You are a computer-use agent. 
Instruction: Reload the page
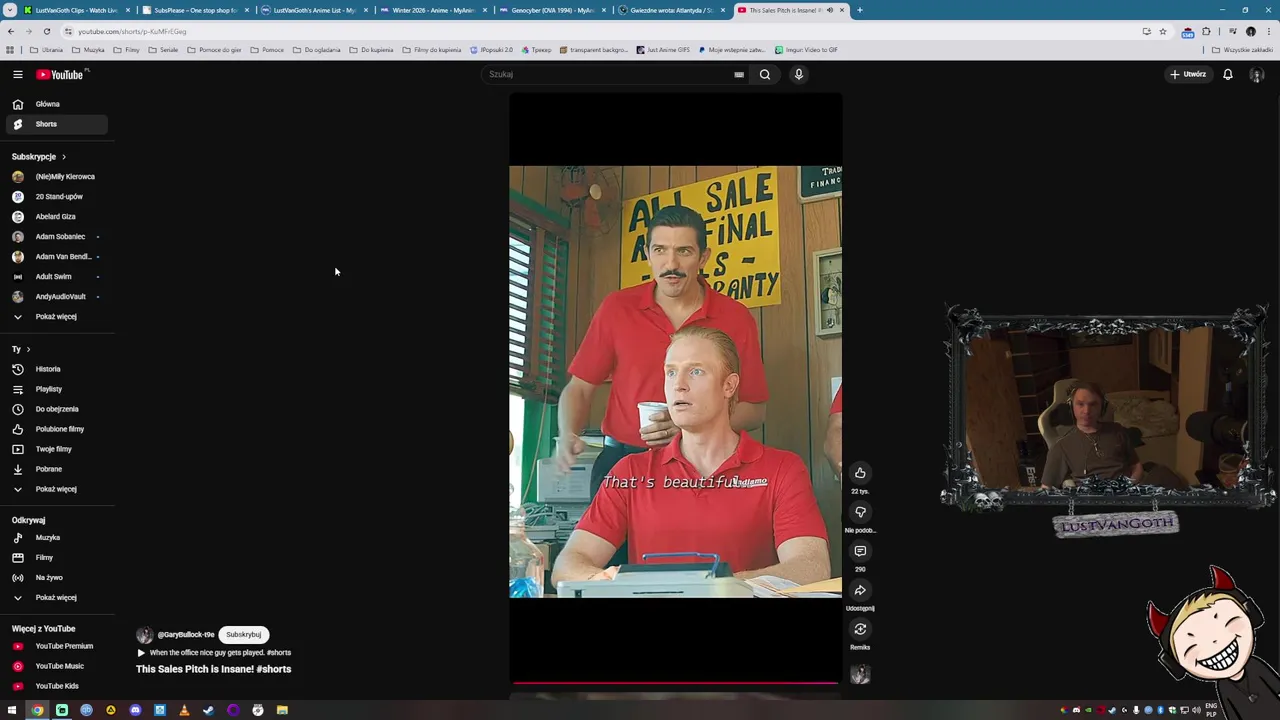(46, 31)
